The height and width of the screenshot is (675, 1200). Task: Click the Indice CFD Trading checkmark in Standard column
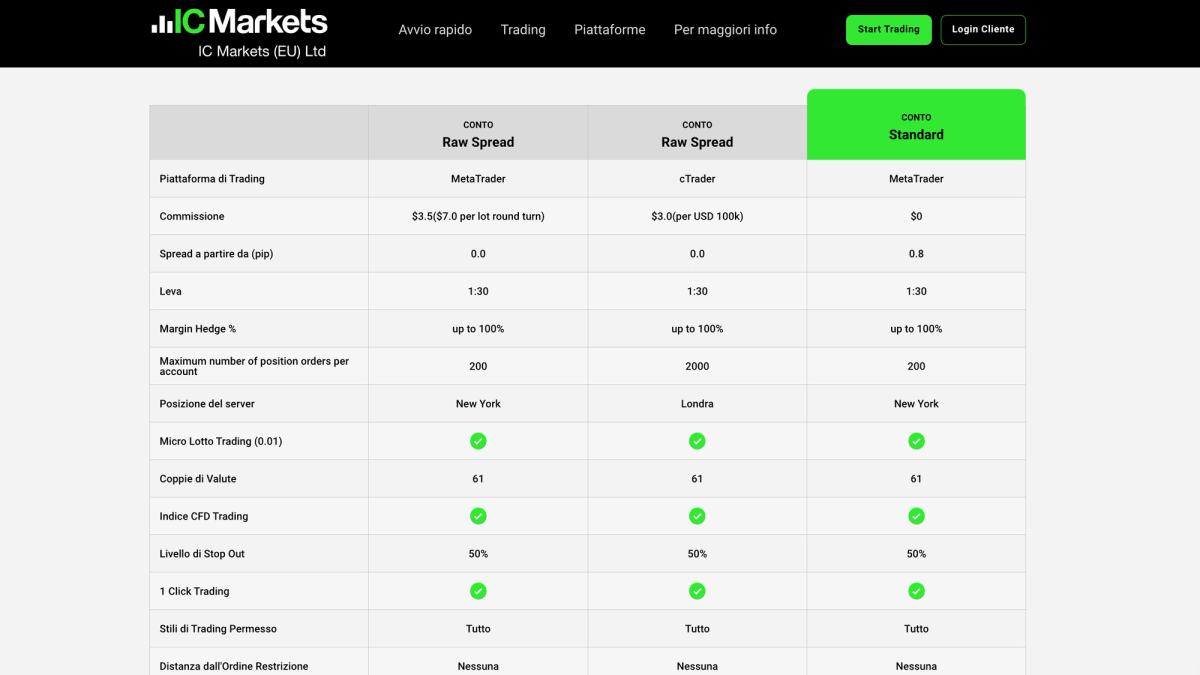916,516
